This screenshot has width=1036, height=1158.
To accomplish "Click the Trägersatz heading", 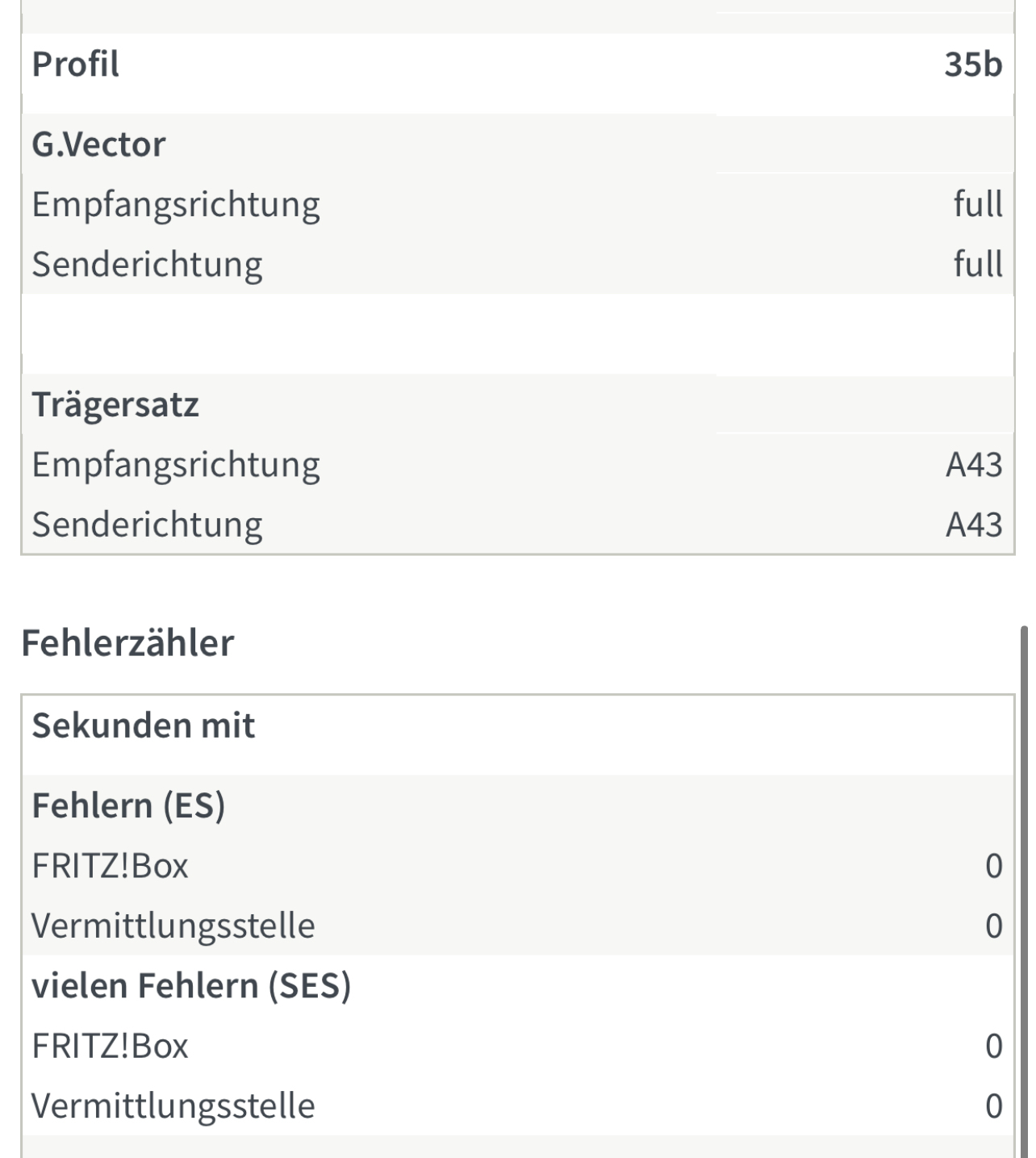I will (115, 404).
